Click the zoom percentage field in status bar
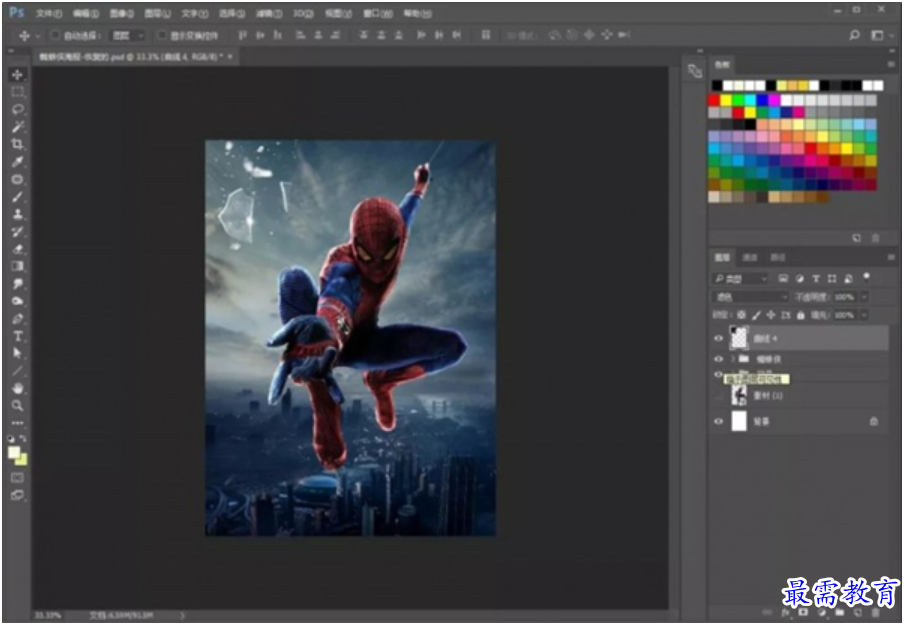 tap(48, 616)
